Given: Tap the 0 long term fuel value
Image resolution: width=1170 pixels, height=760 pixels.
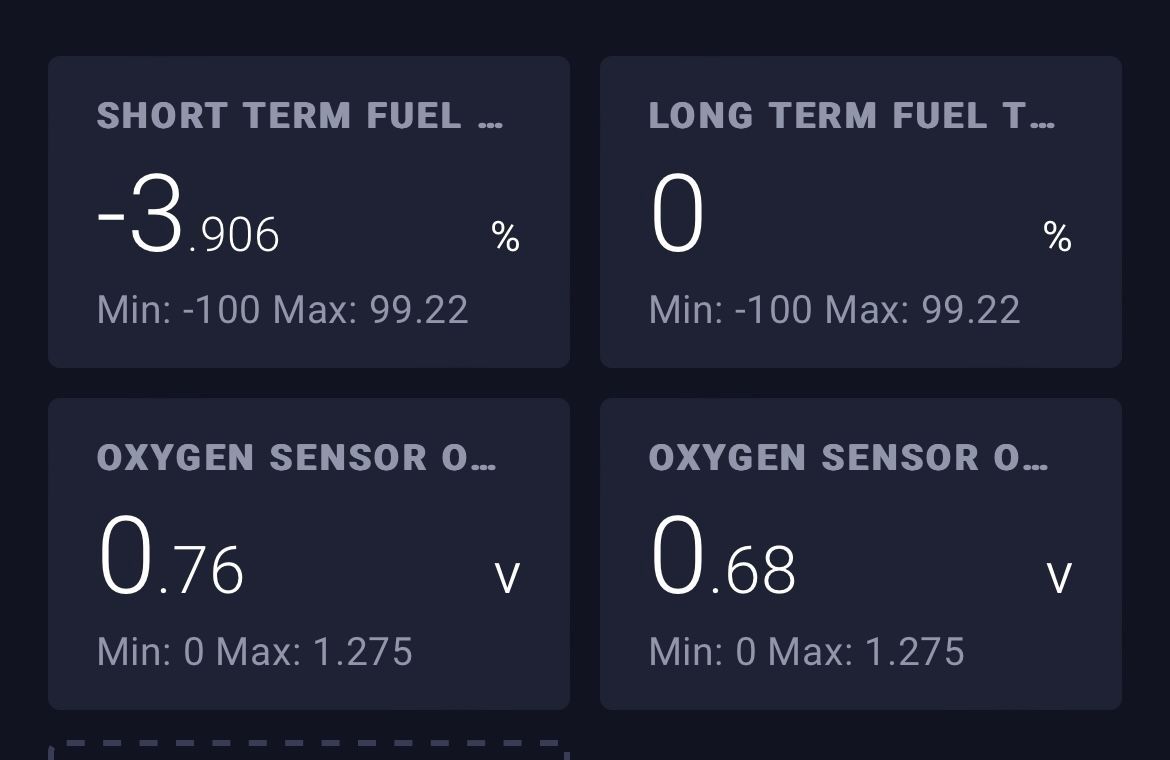Looking at the screenshot, I should (677, 215).
